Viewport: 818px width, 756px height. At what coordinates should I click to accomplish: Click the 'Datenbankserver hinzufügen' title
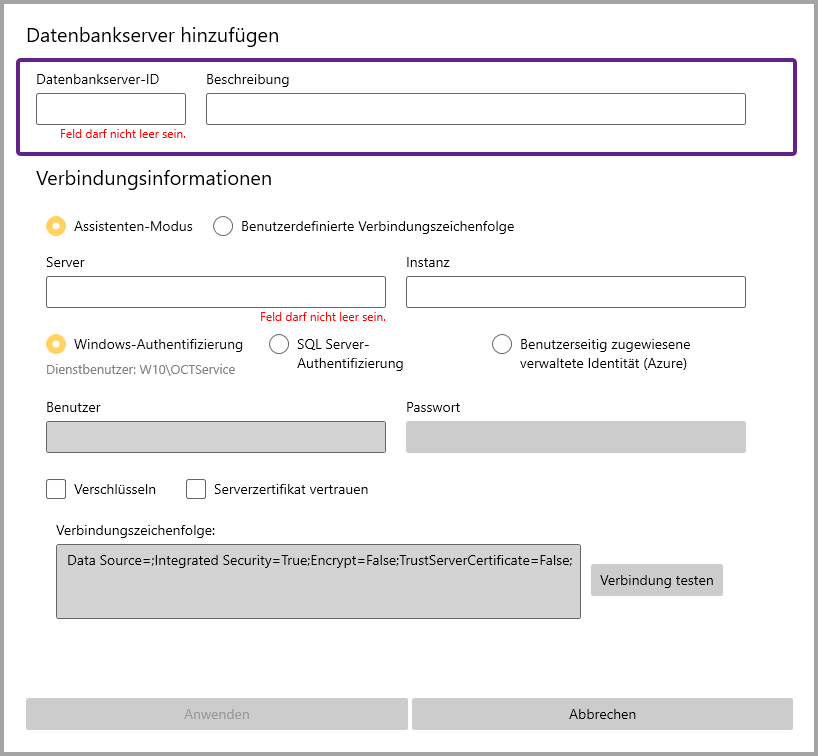pos(153,35)
